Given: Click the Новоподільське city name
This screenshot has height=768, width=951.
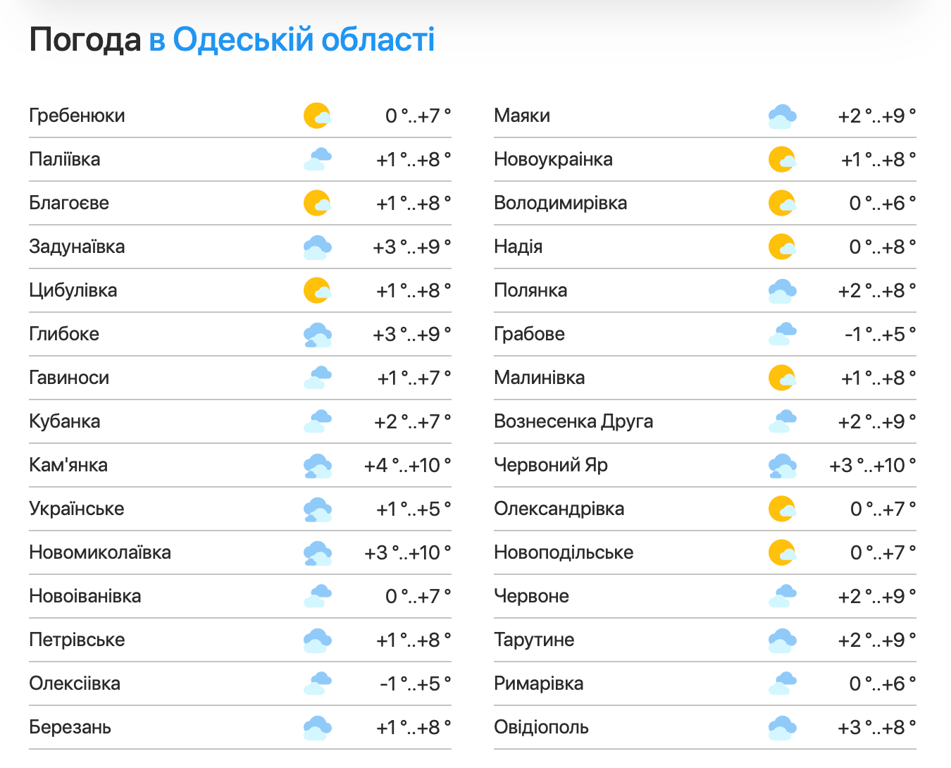Looking at the screenshot, I should point(563,553).
